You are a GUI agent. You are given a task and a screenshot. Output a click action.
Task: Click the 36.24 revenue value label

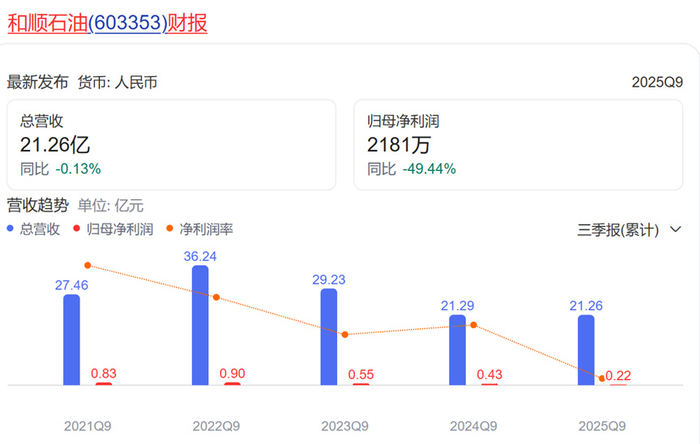click(x=200, y=256)
